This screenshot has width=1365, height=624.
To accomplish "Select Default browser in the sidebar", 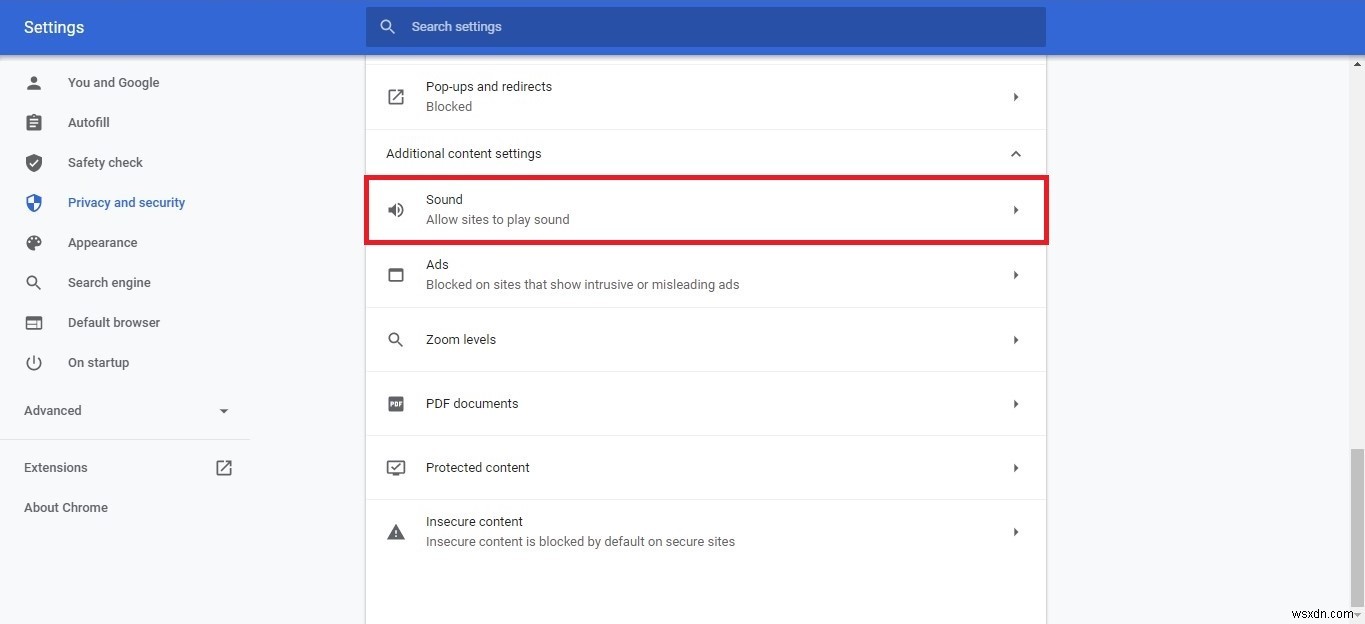I will (113, 322).
